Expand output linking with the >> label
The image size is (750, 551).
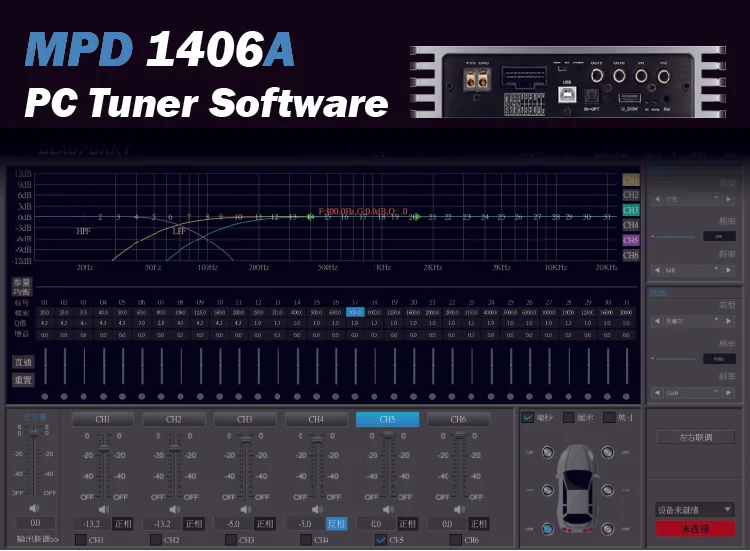click(38, 539)
